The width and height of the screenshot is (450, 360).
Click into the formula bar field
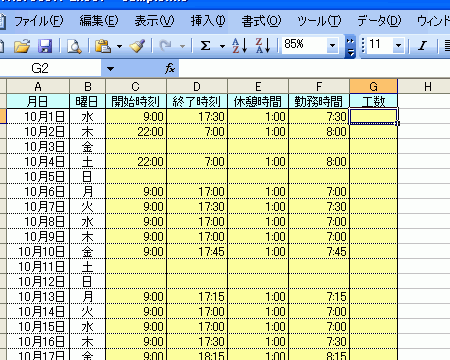[x=314, y=69]
